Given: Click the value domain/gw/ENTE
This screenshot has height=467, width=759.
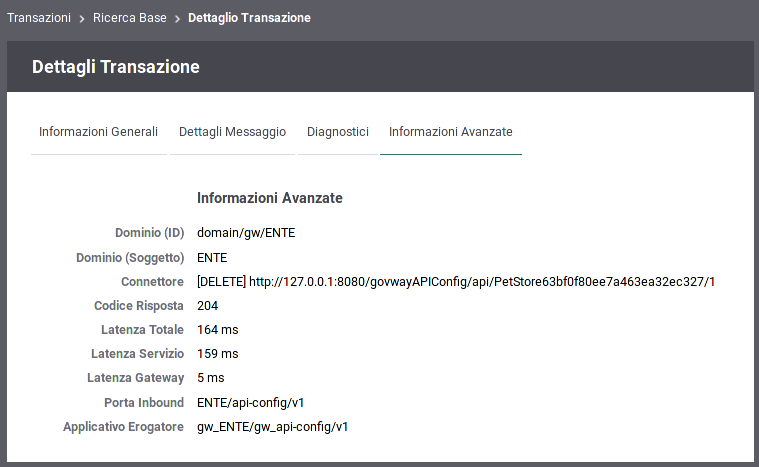Looking at the screenshot, I should pos(246,233).
